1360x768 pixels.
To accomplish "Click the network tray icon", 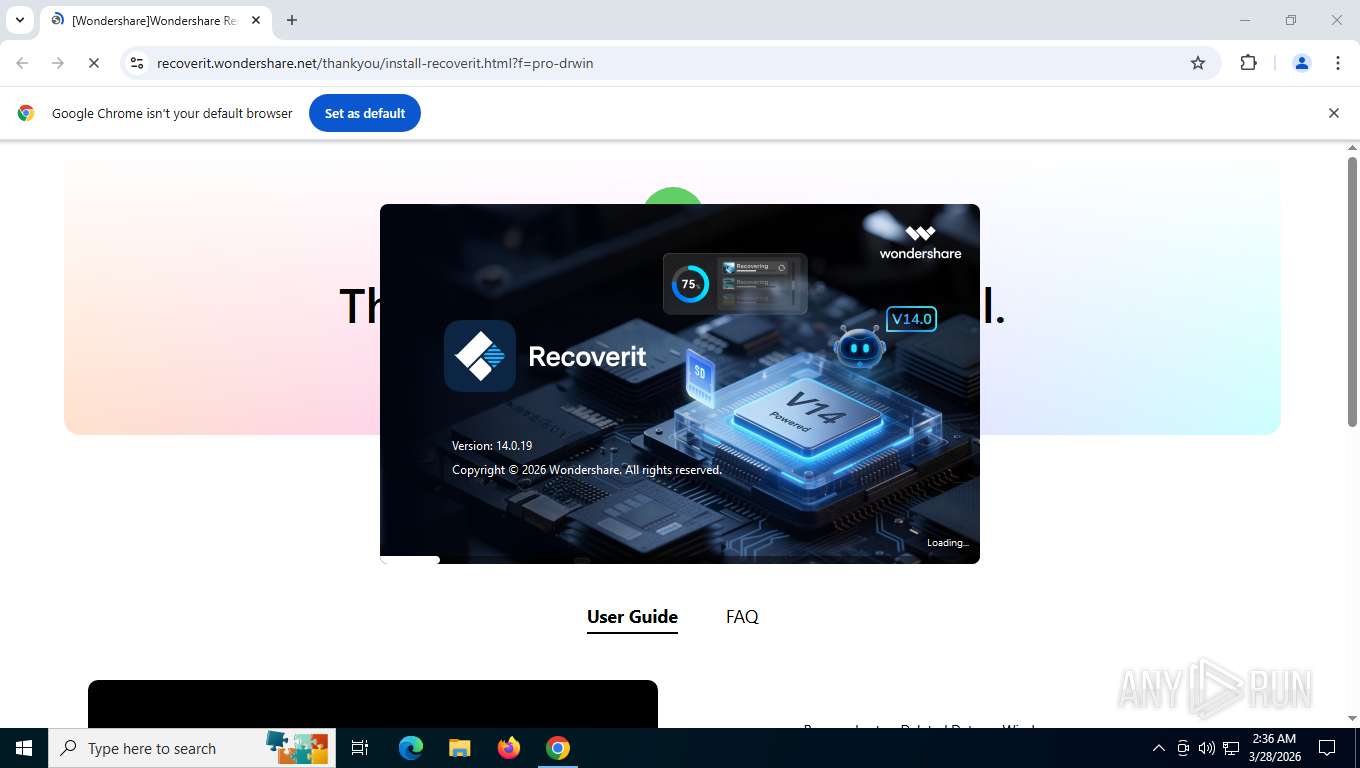I will click(1231, 748).
